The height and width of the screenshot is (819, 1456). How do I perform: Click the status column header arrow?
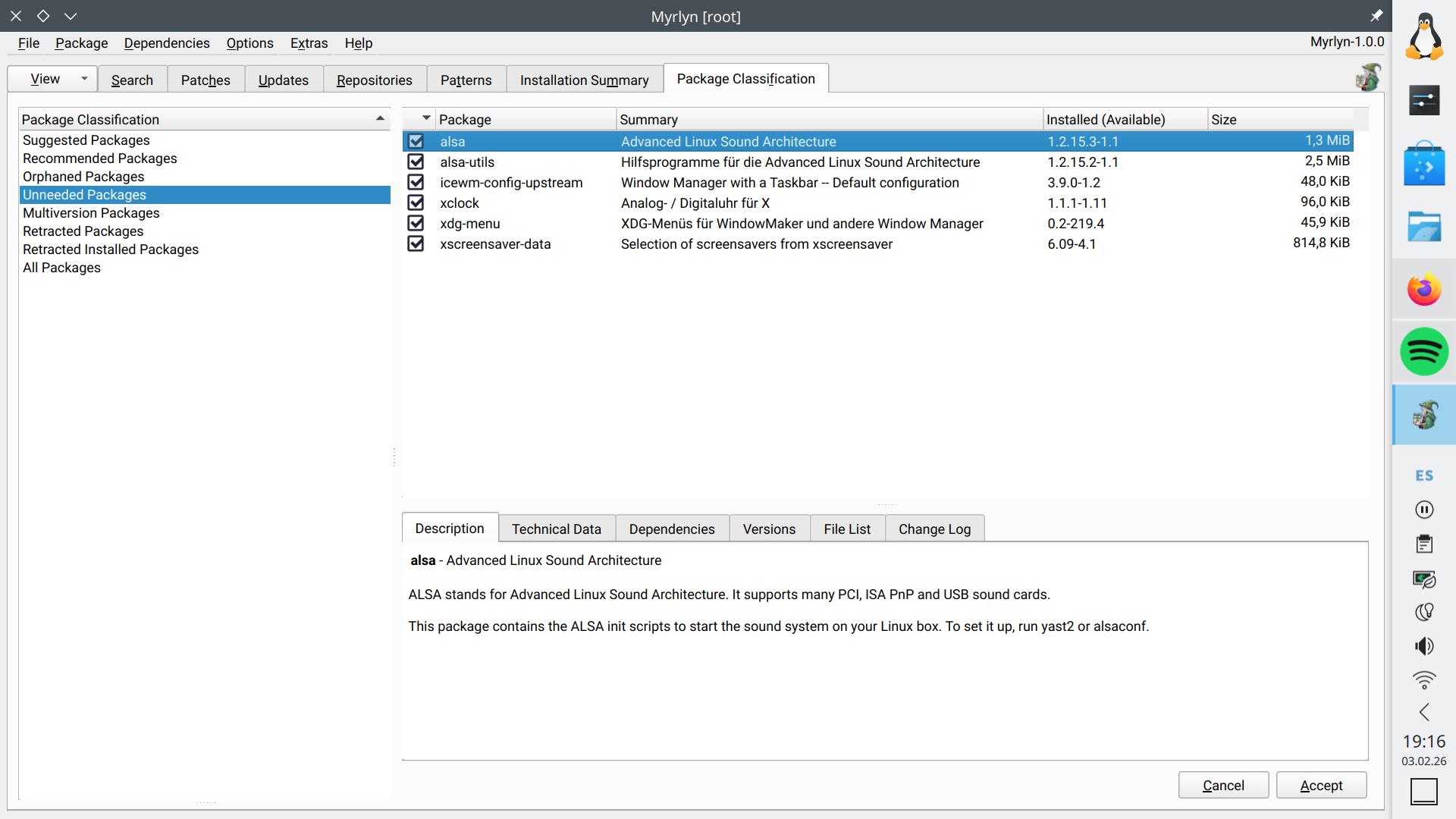pos(425,118)
